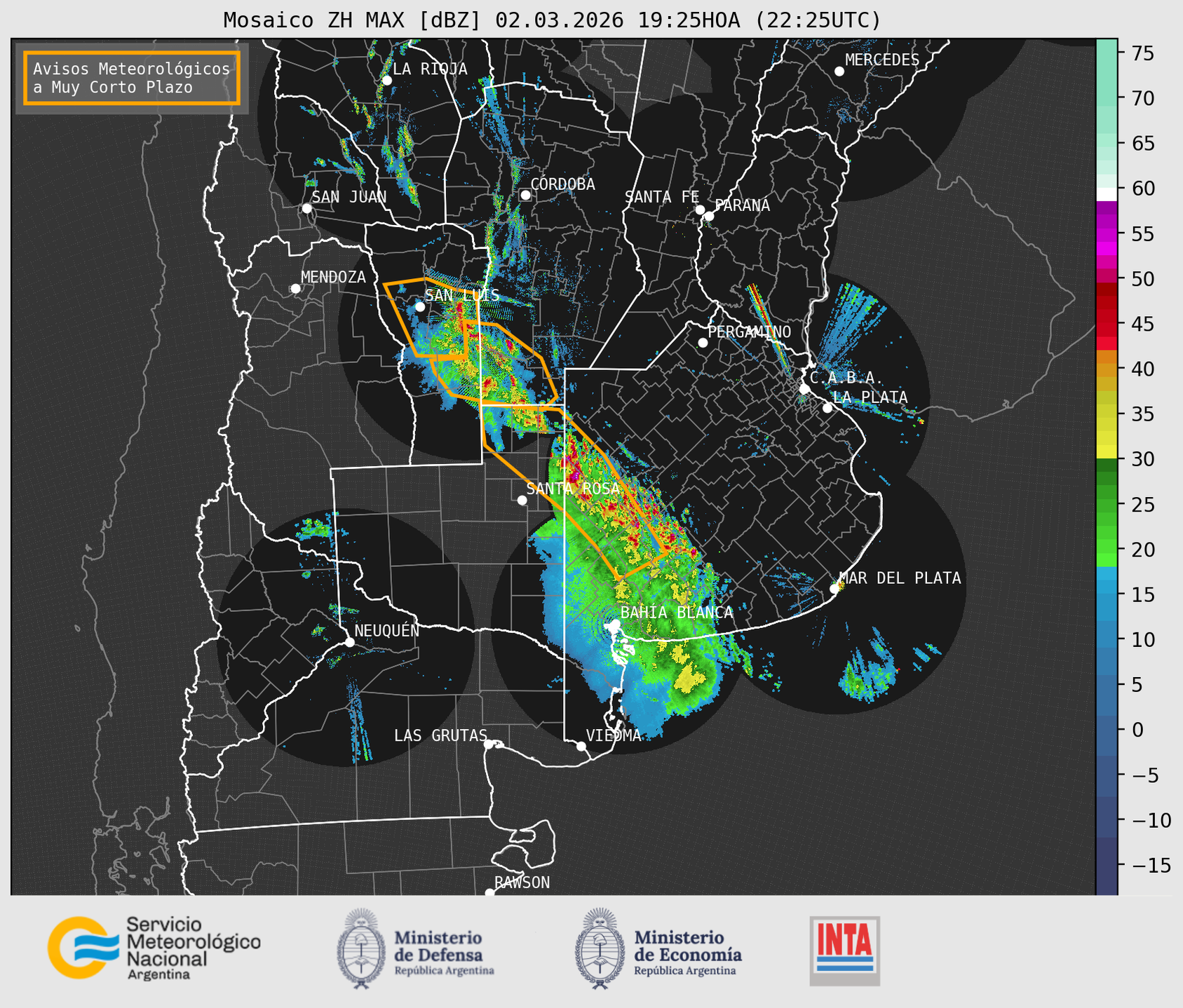Image resolution: width=1183 pixels, height=1008 pixels.
Task: Click the Pergamino city label
Action: click(x=749, y=332)
